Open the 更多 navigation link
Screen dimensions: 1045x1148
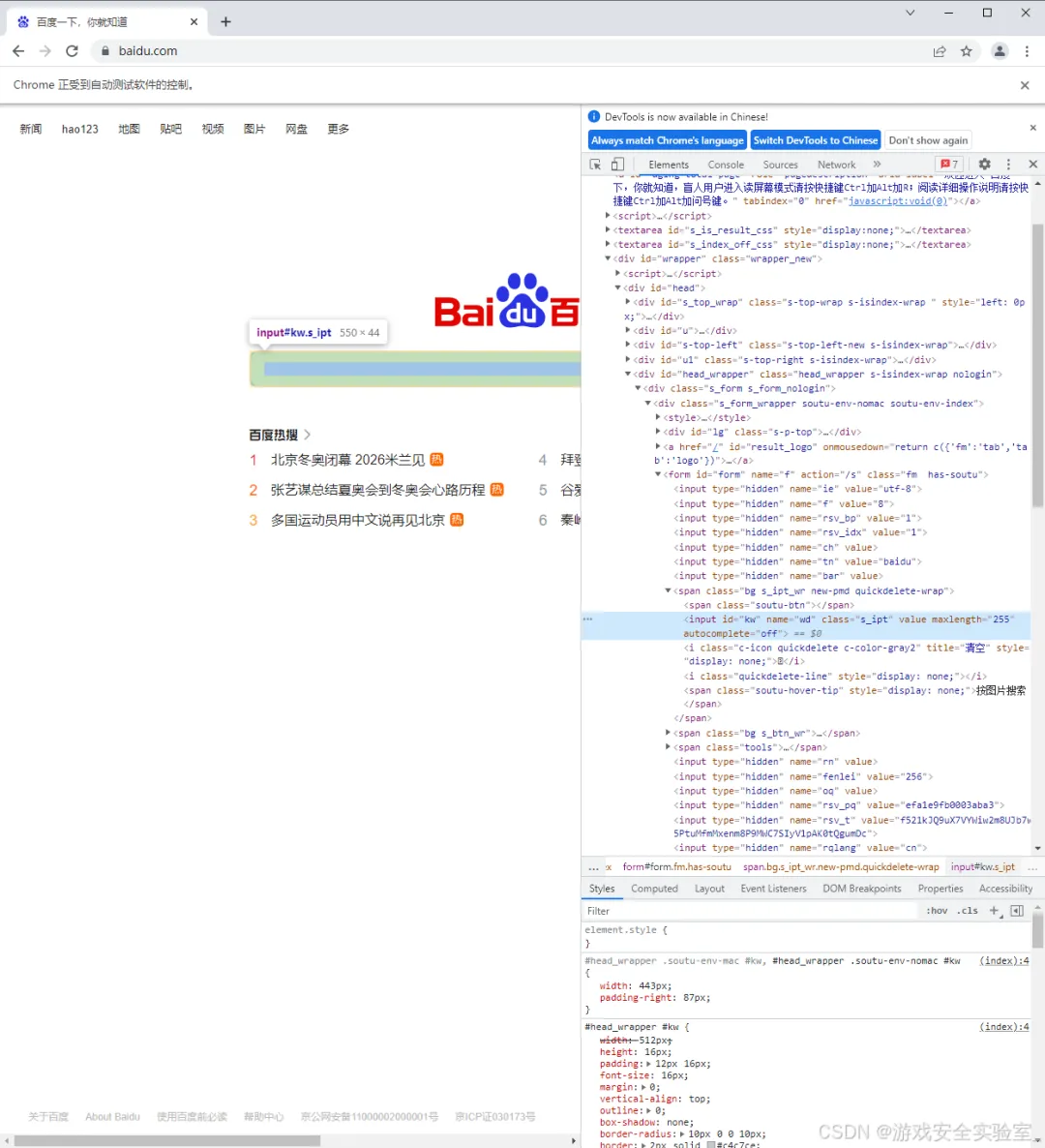click(x=338, y=129)
